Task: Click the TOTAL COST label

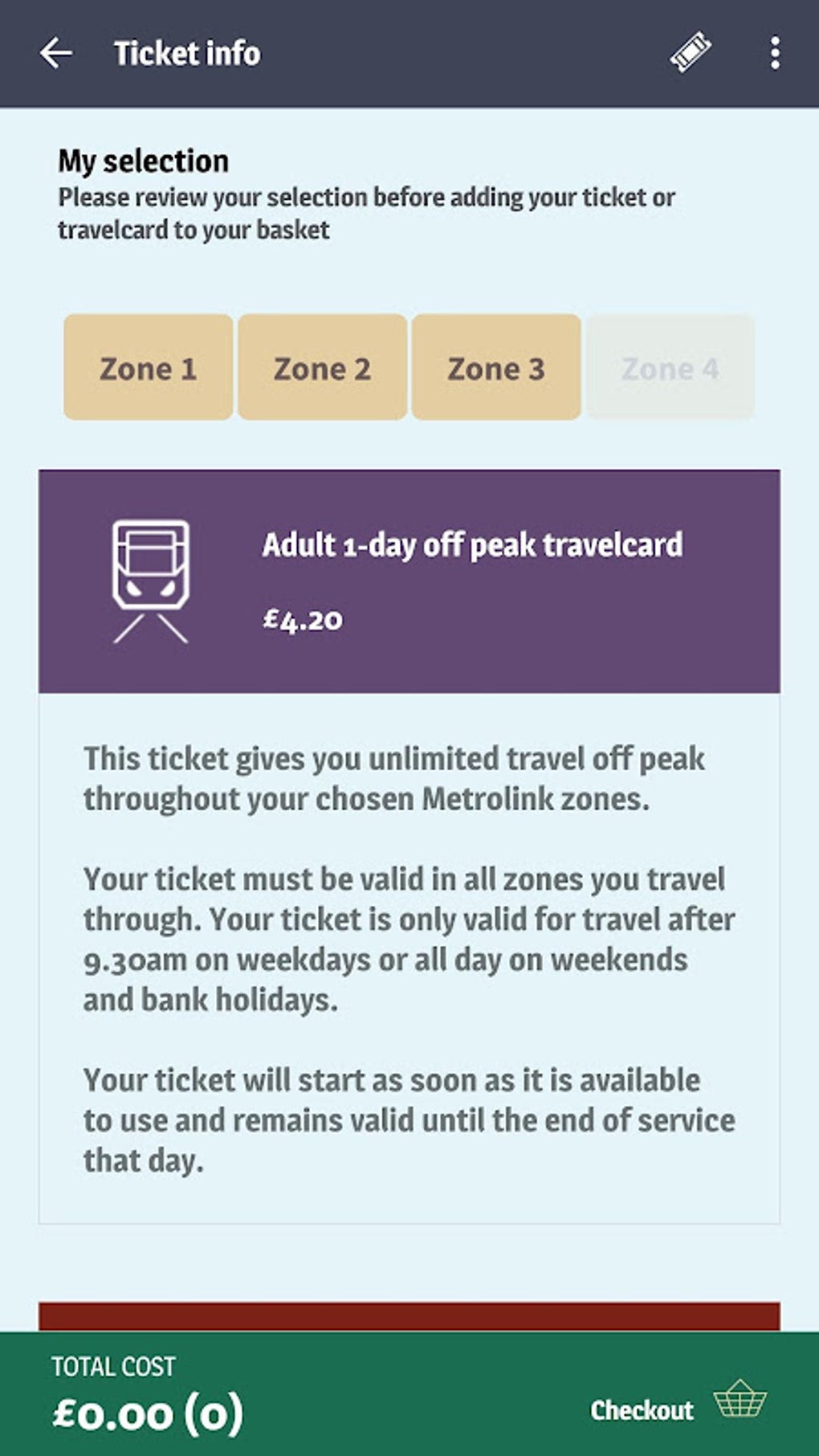Action: tap(113, 1366)
